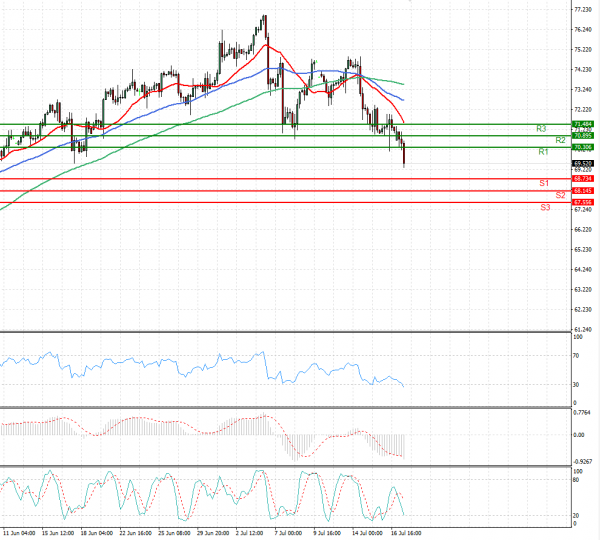Click the R3 resistance label
The height and width of the screenshot is (540, 600).
tap(541, 129)
